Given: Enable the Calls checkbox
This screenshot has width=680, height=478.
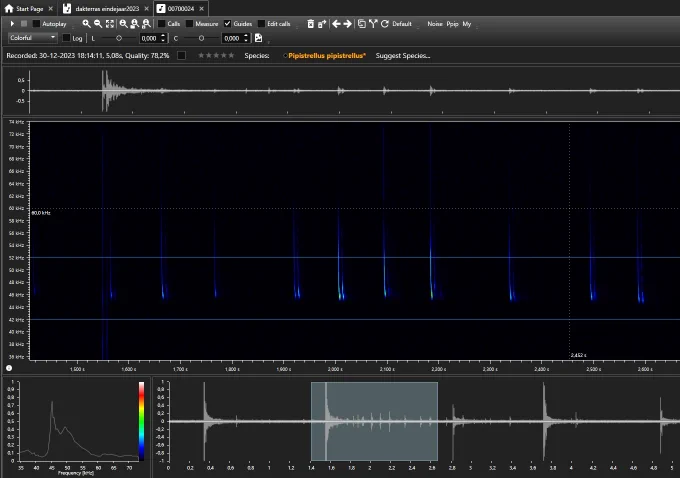Looking at the screenshot, I should 162,23.
